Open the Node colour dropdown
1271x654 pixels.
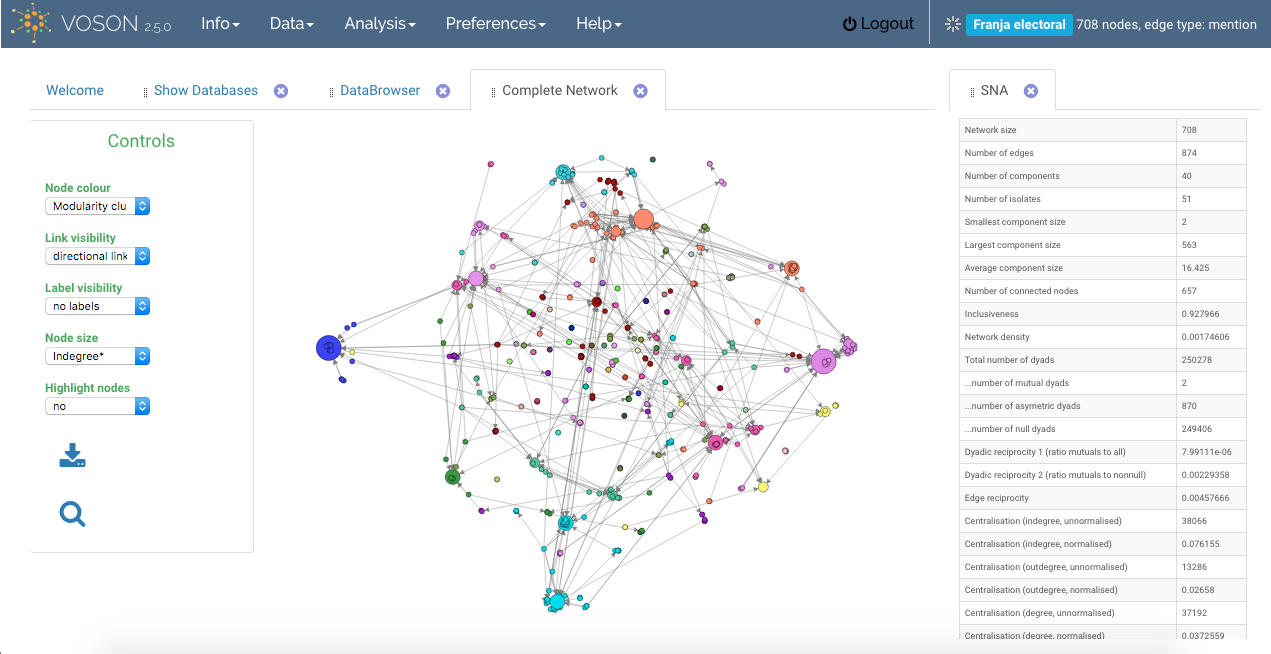tap(97, 206)
